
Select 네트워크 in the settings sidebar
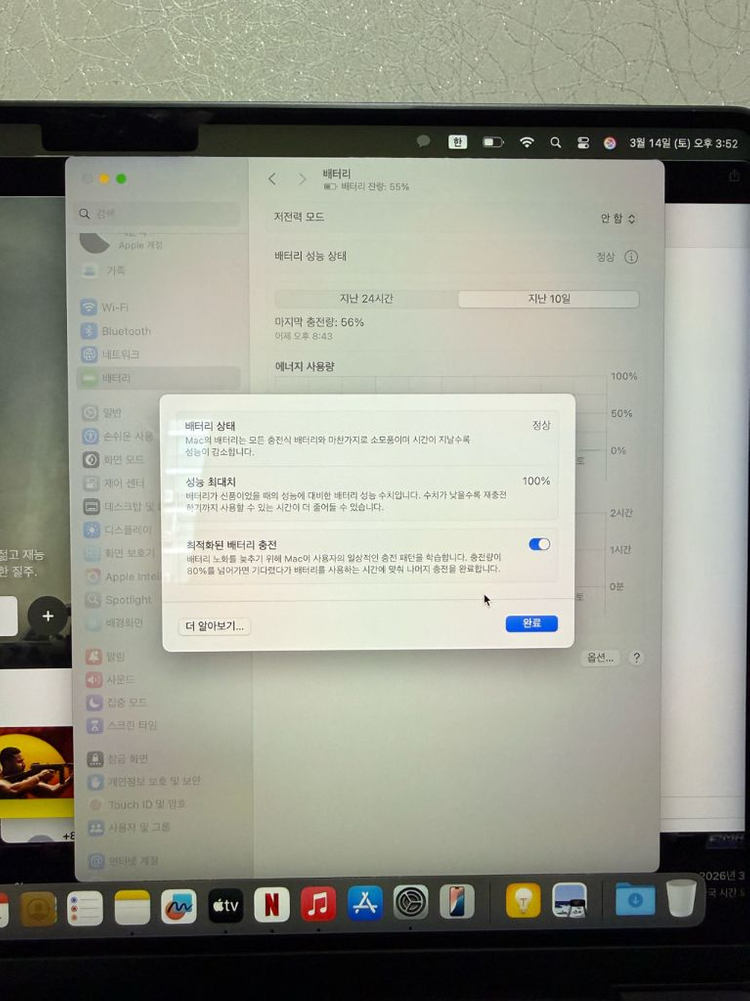[111, 354]
